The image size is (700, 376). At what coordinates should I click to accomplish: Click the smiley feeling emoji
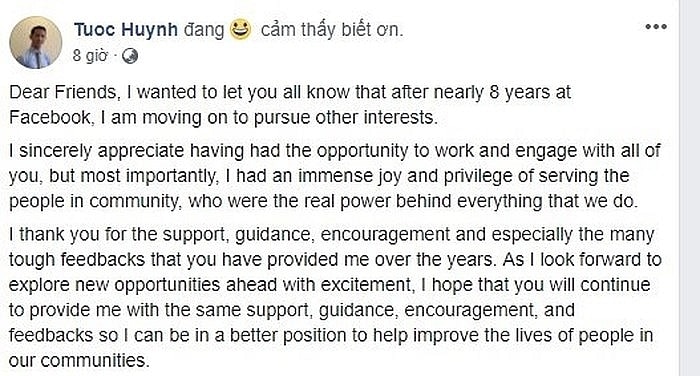(241, 29)
